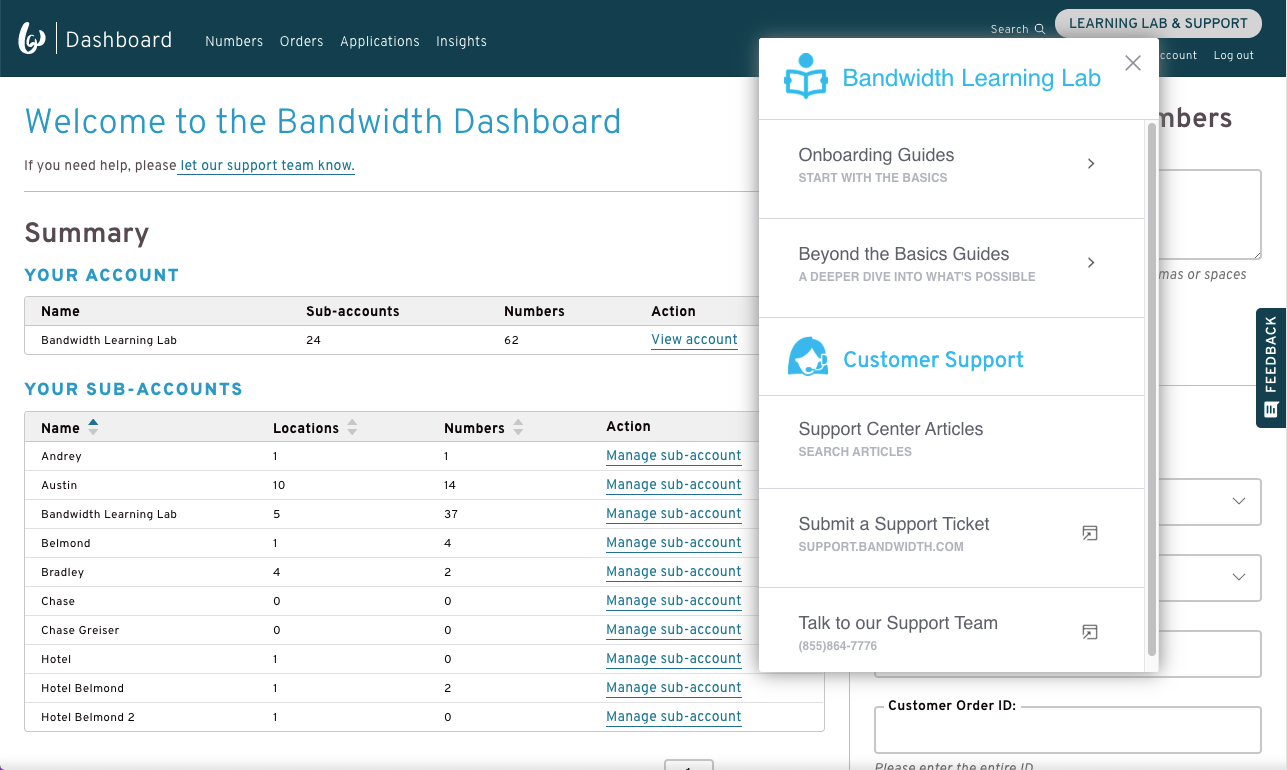Manage sub-account for Hotel
The width and height of the screenshot is (1287, 770).
point(674,659)
